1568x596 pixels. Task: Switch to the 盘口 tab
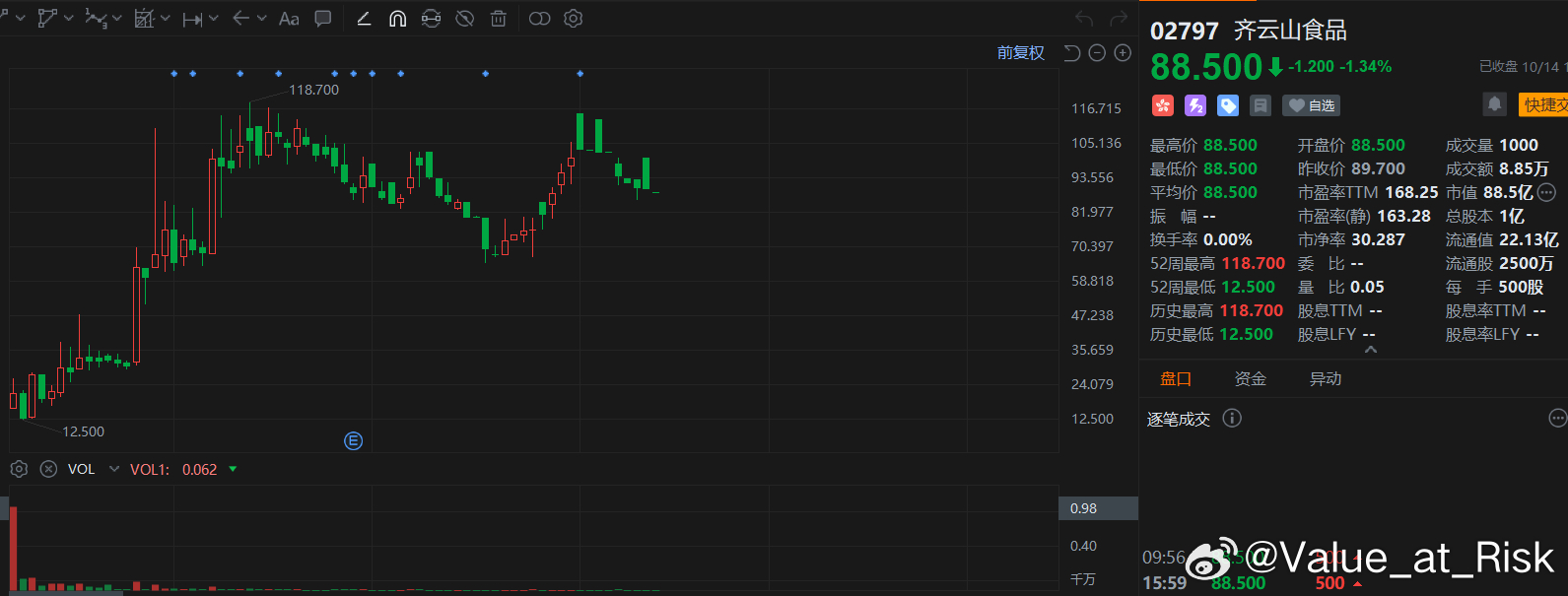pyautogui.click(x=1176, y=378)
